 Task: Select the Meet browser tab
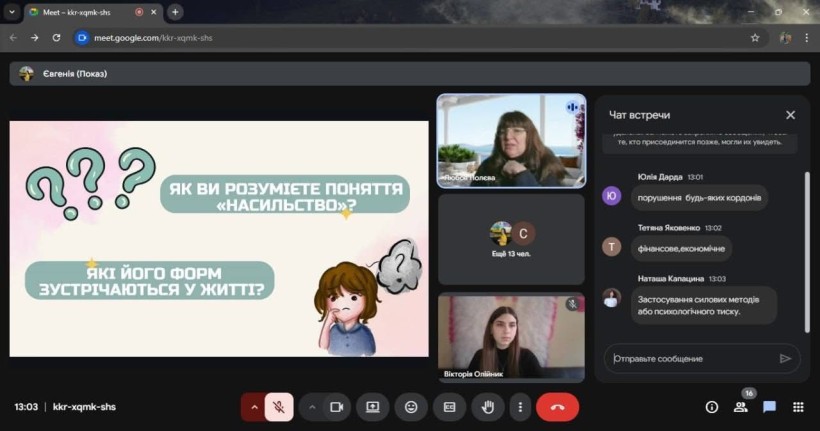pos(85,12)
